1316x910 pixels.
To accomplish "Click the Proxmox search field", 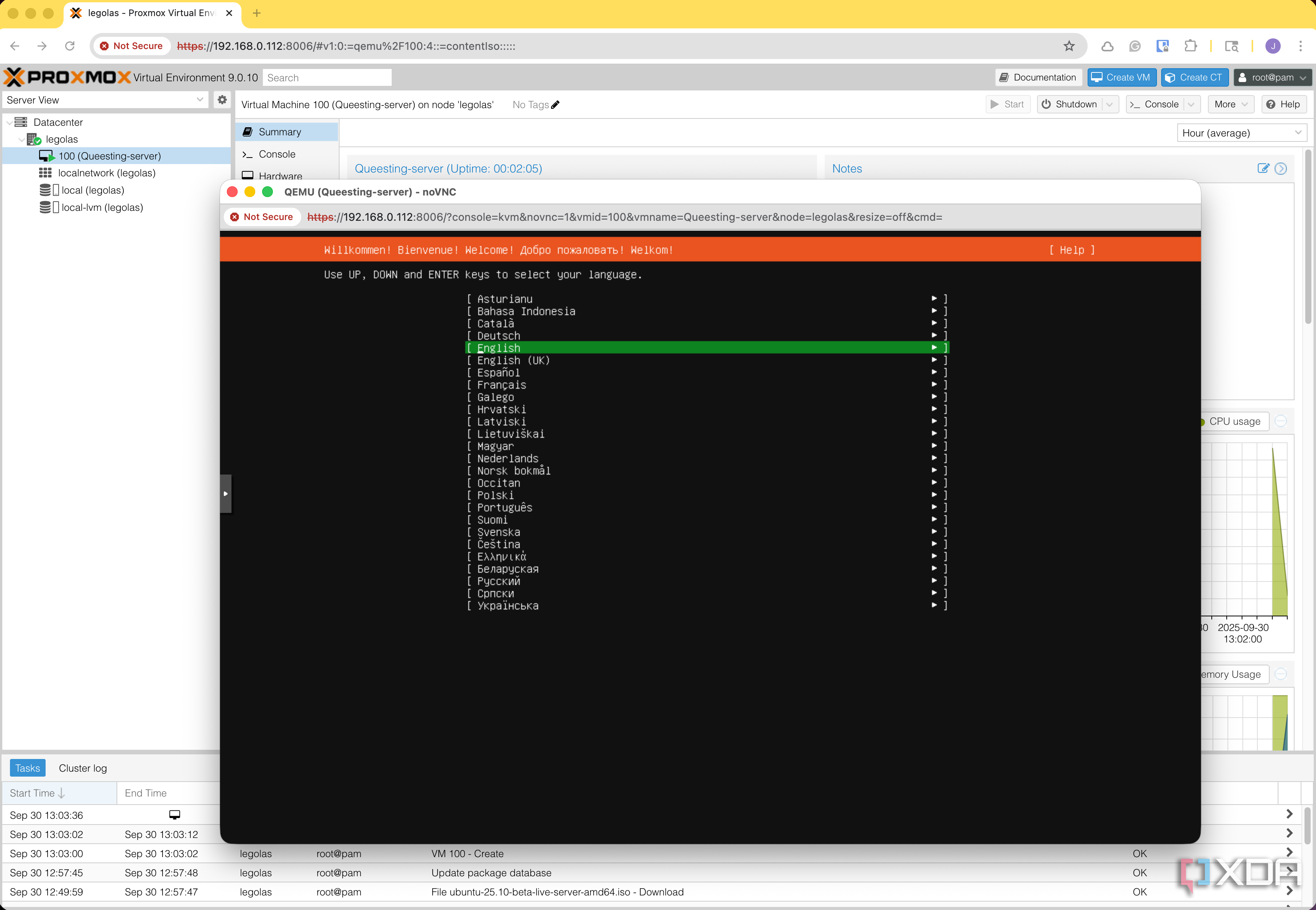I will tap(327, 77).
